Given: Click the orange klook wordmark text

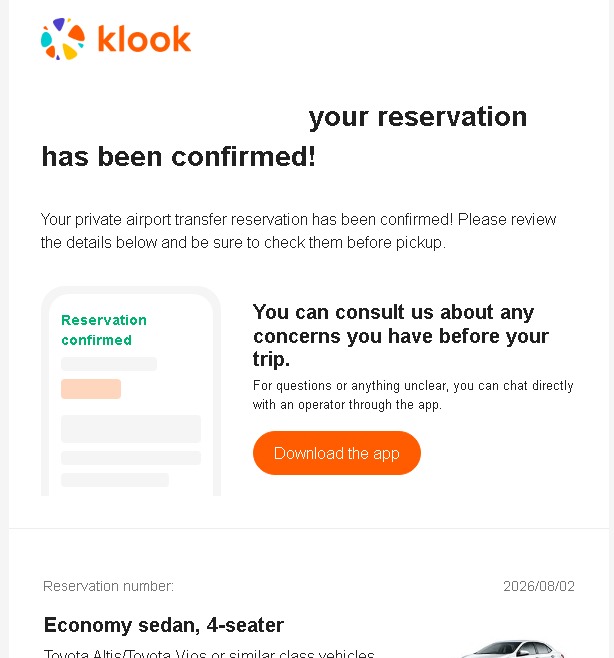Looking at the screenshot, I should pos(144,39).
